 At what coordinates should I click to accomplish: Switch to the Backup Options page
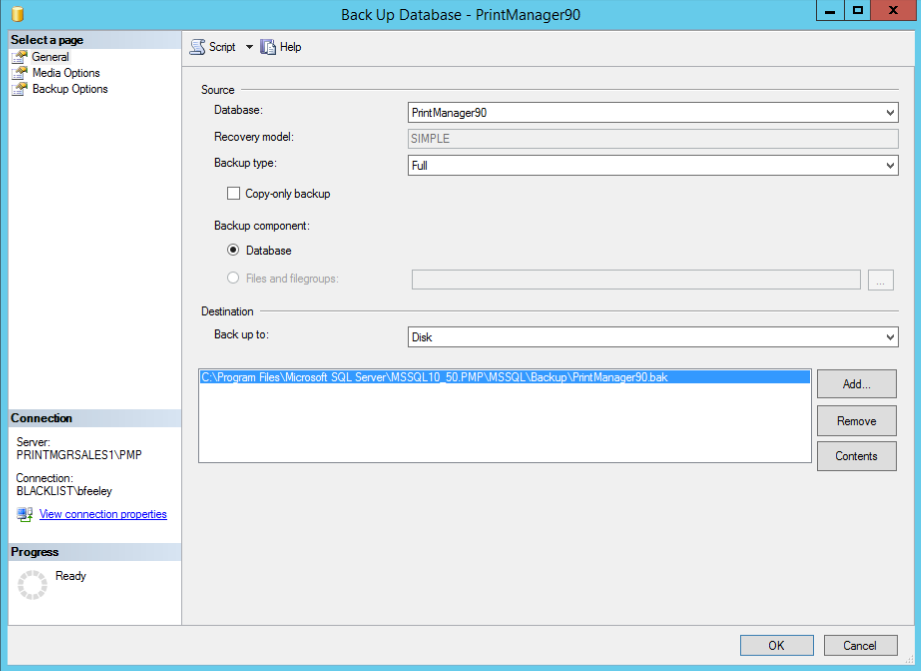pos(70,89)
